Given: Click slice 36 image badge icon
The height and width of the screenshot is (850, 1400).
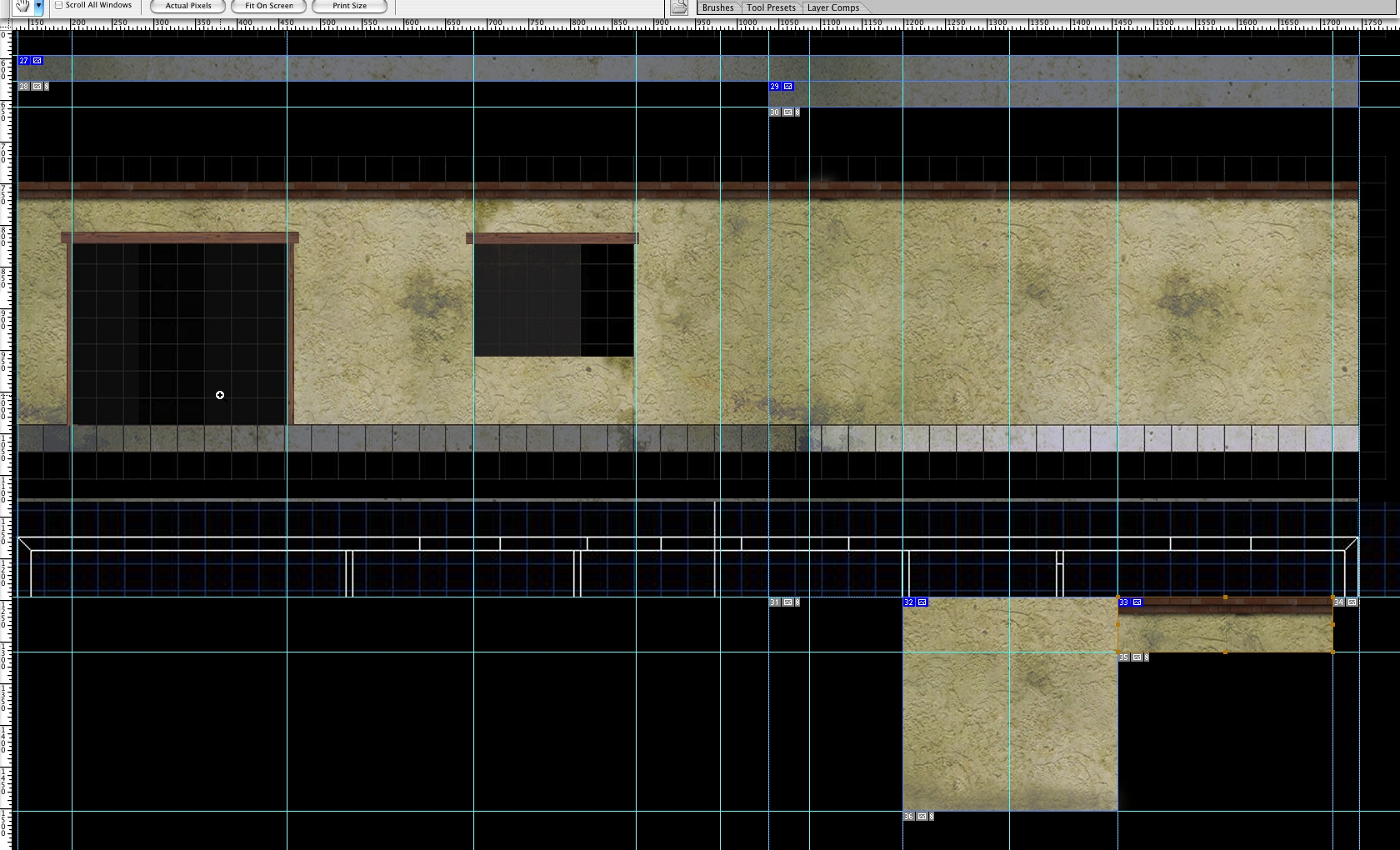Looking at the screenshot, I should point(922,817).
